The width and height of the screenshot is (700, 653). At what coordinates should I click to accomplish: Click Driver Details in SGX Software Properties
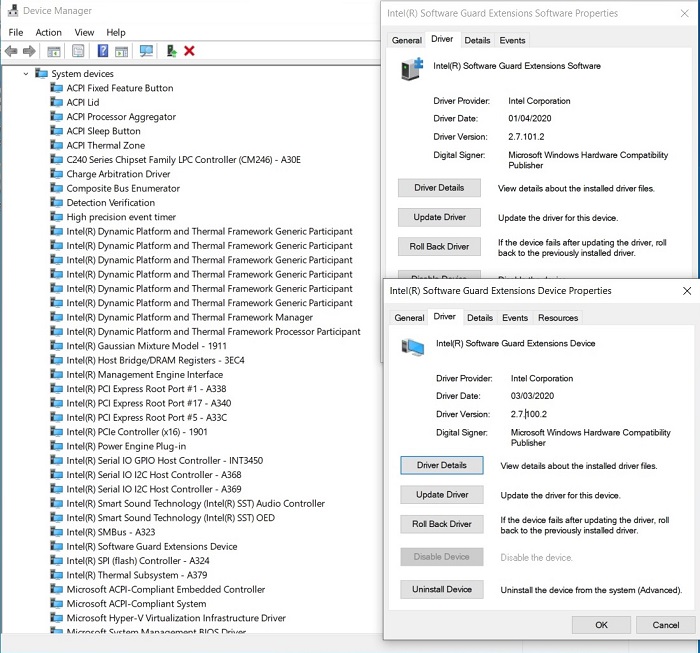[x=439, y=187]
